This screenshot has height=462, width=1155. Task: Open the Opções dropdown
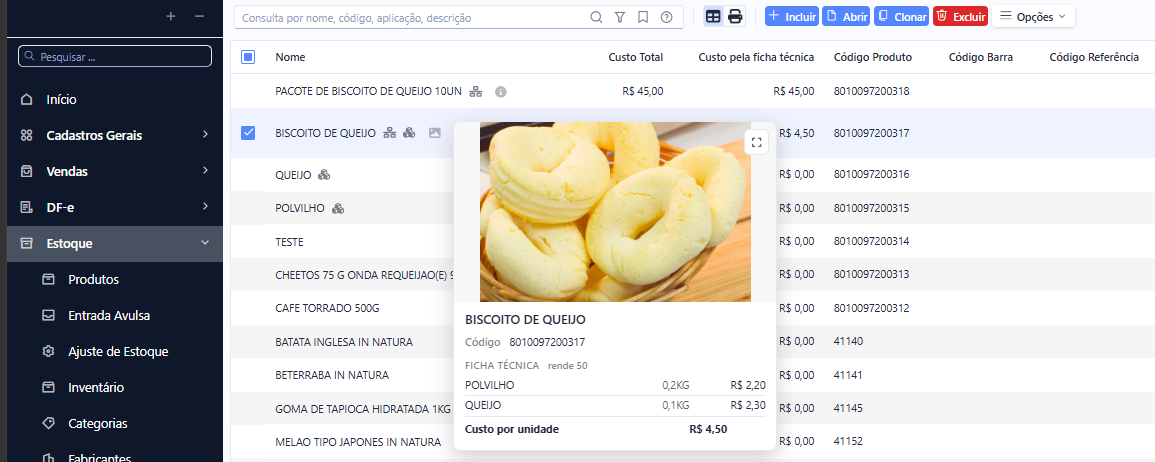(x=1033, y=16)
